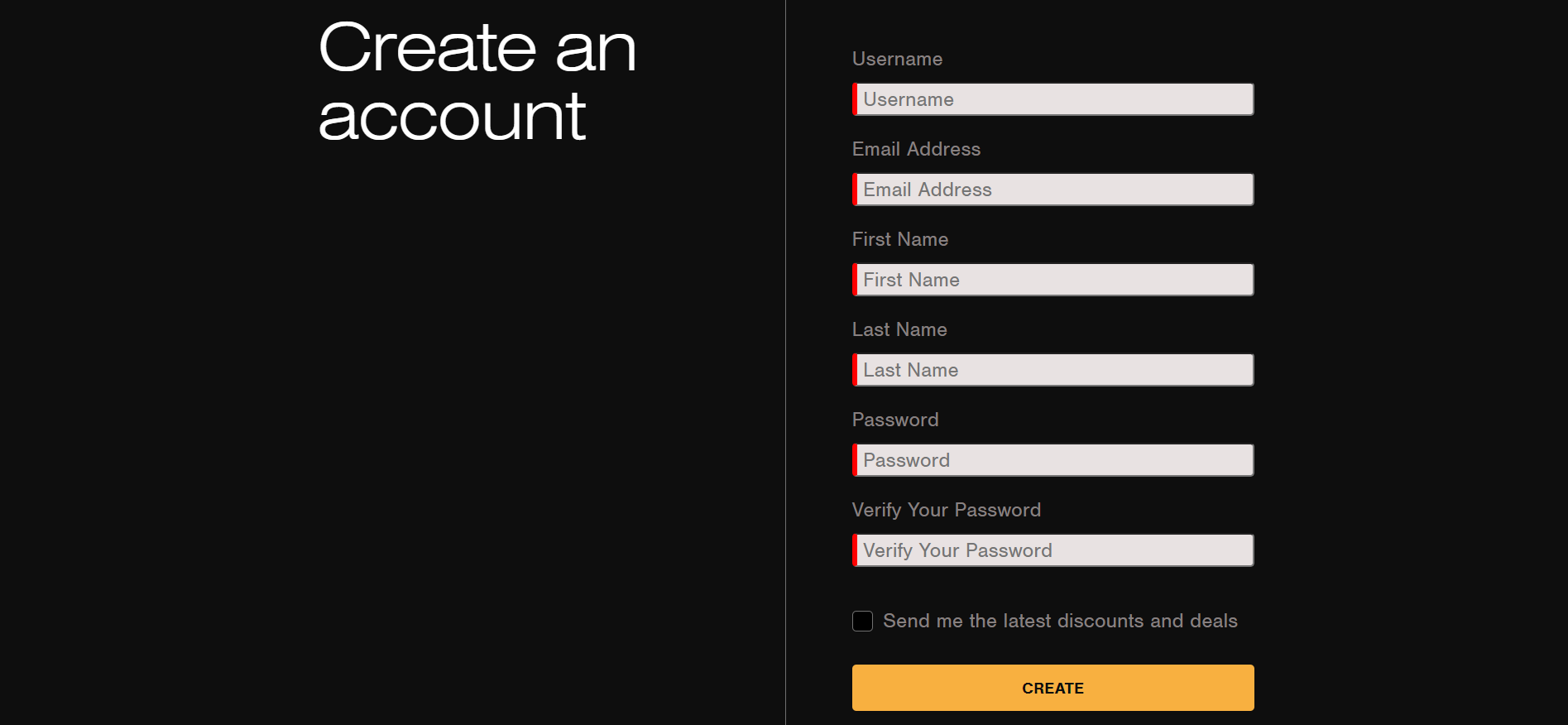
Task: Click the Username input field
Action: 1053,99
